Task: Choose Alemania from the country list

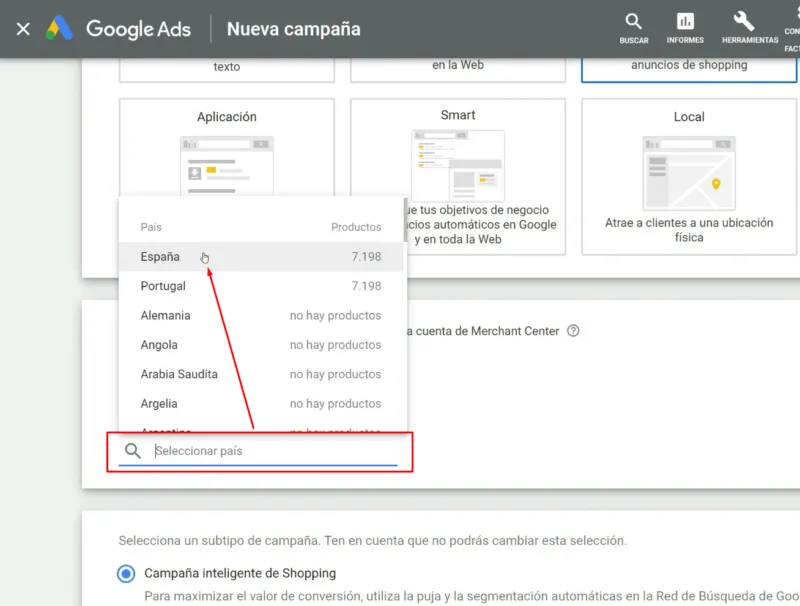Action: point(261,316)
